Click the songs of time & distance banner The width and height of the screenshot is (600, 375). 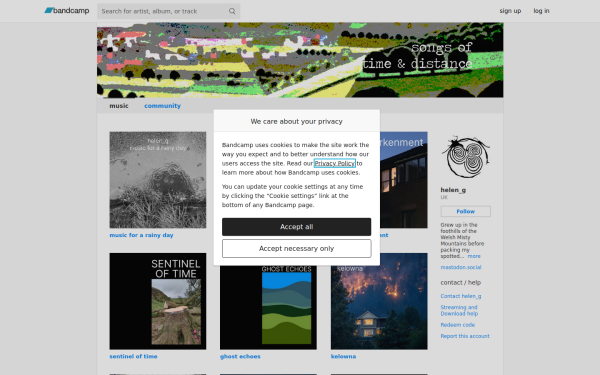(300, 60)
